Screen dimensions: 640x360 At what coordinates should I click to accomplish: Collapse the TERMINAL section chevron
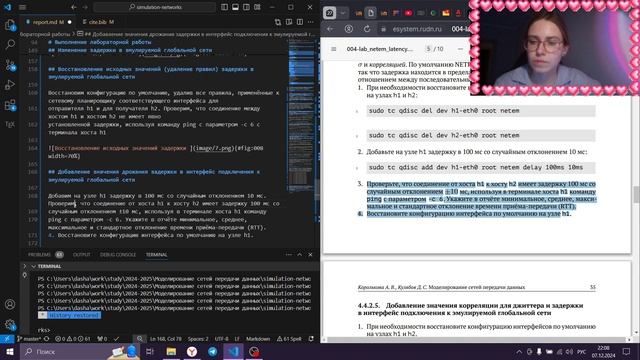33,266
